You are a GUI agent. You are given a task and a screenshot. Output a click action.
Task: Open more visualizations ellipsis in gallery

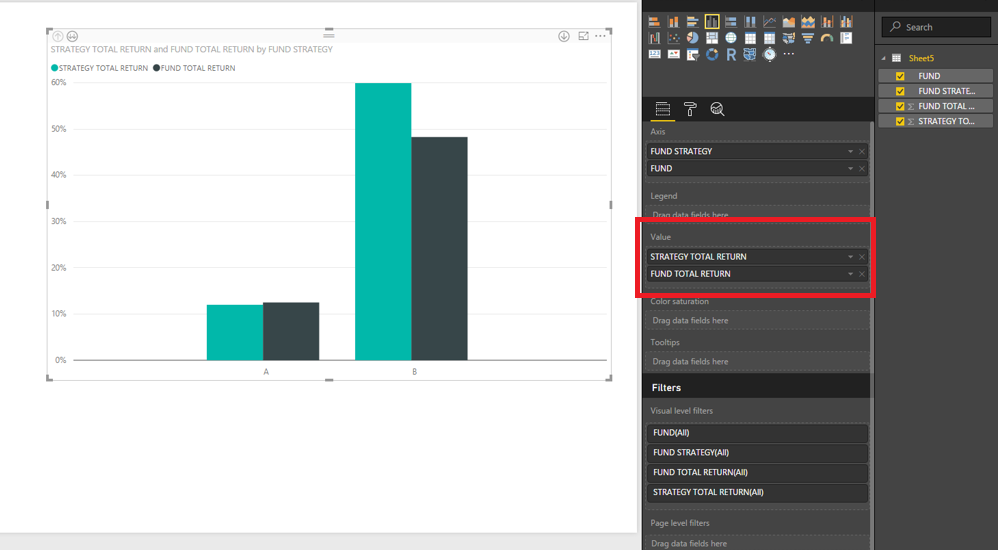click(789, 54)
